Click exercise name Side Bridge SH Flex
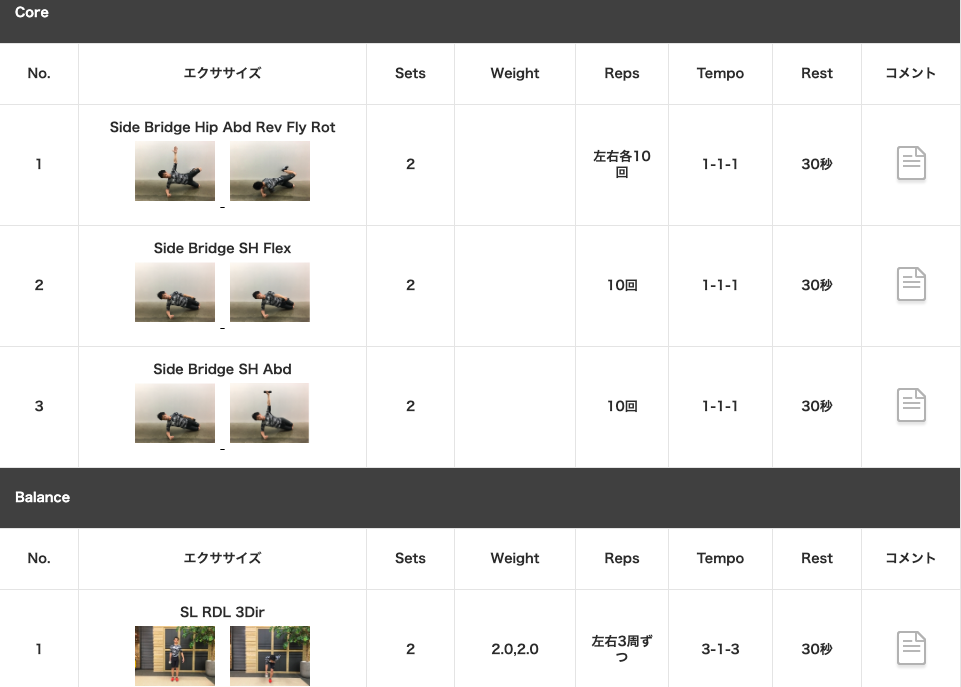 [x=222, y=248]
